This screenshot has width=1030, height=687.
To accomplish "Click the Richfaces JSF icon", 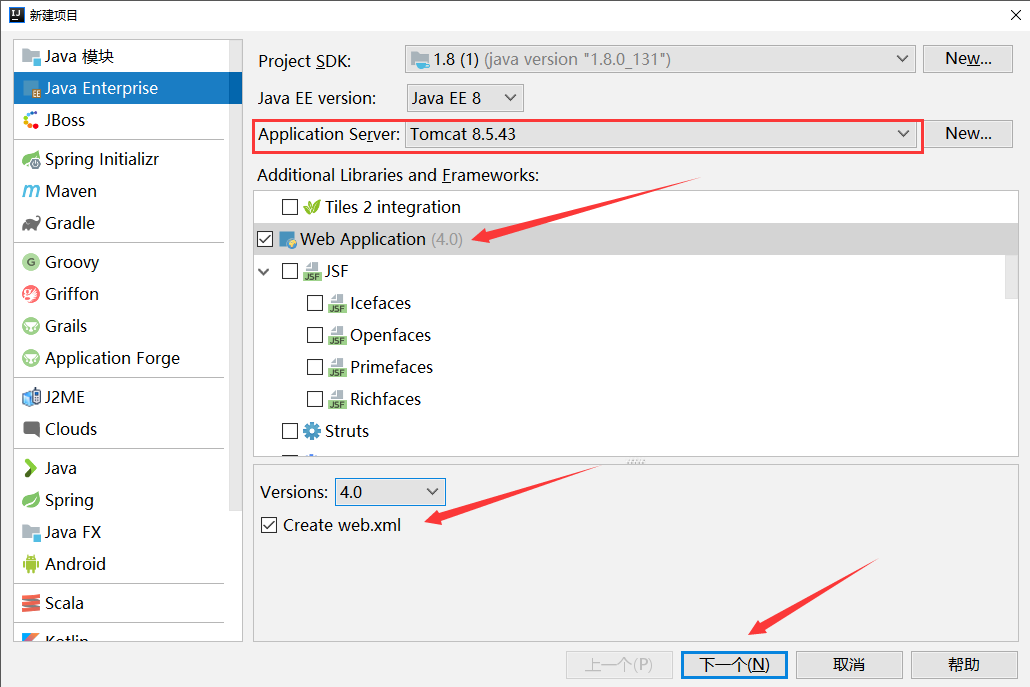I will click(337, 399).
